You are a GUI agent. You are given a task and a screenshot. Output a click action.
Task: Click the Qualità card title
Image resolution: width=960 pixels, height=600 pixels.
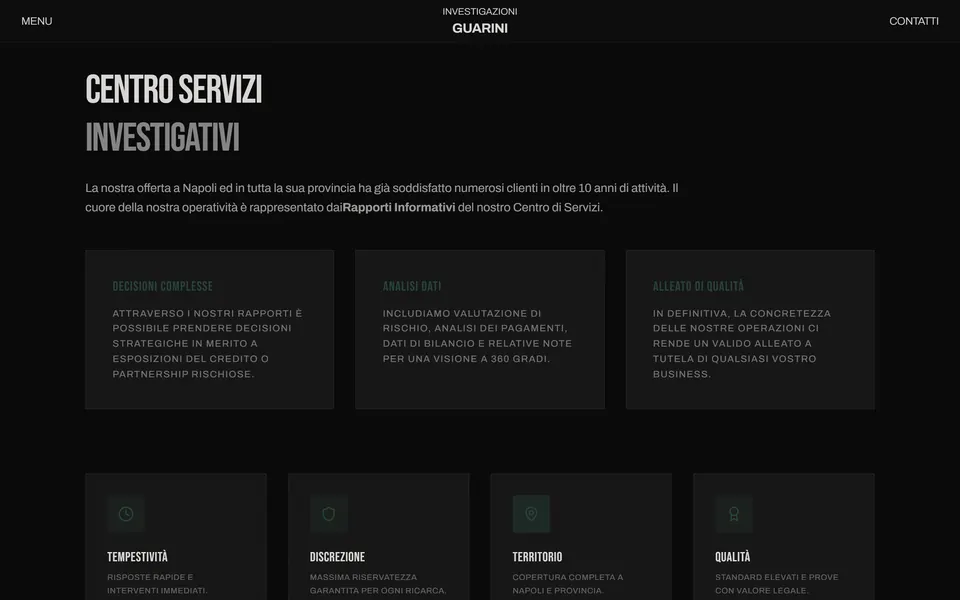(x=732, y=557)
